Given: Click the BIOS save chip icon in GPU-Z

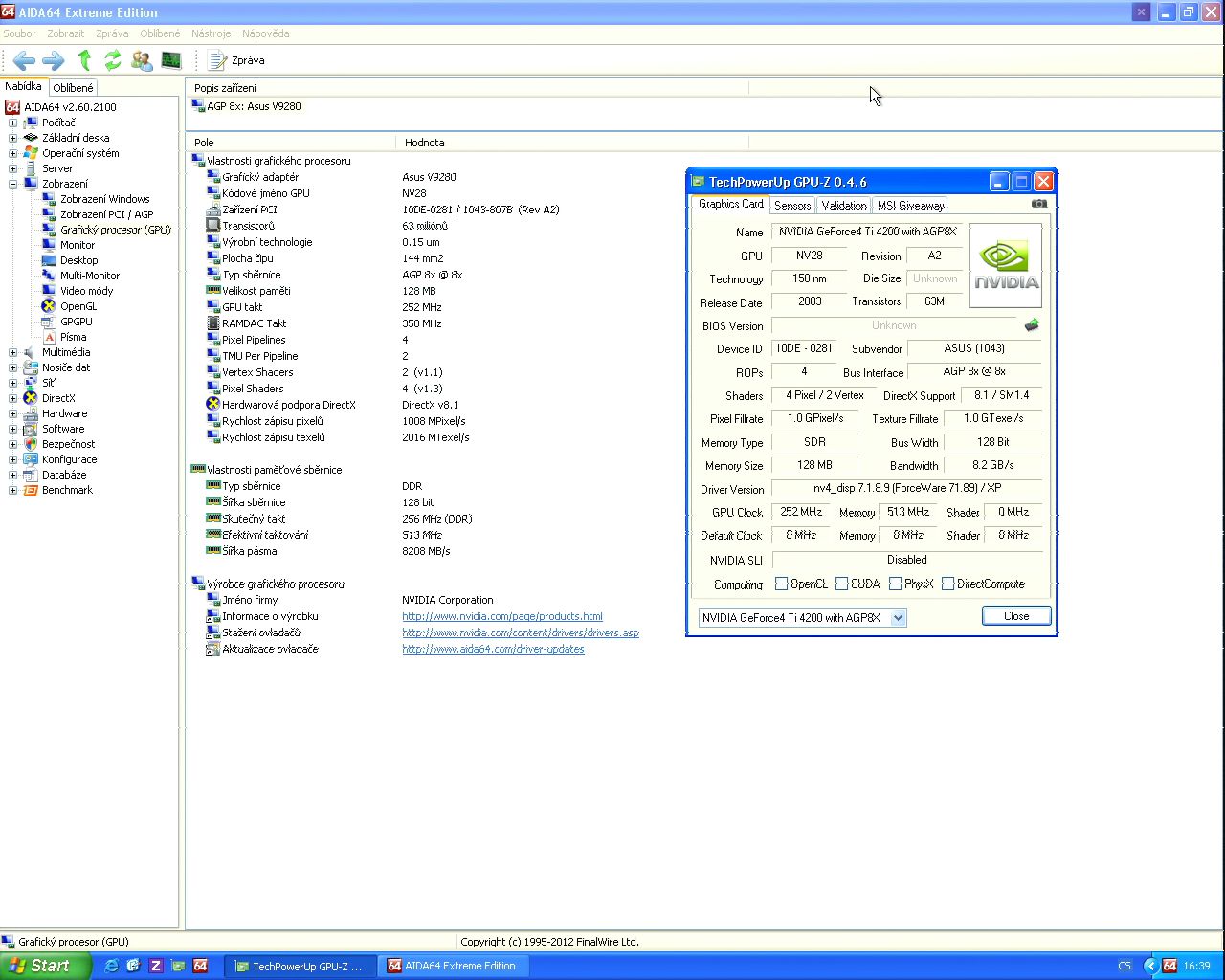Looking at the screenshot, I should pos(1032,325).
